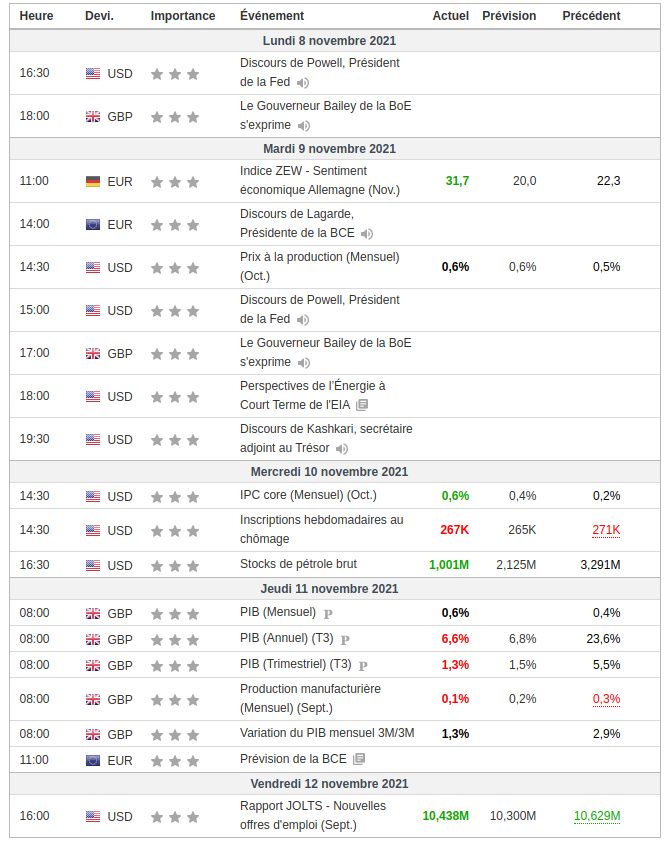Click report icon next to Prévision de la BCE
The width and height of the screenshot is (670, 845).
(x=359, y=760)
